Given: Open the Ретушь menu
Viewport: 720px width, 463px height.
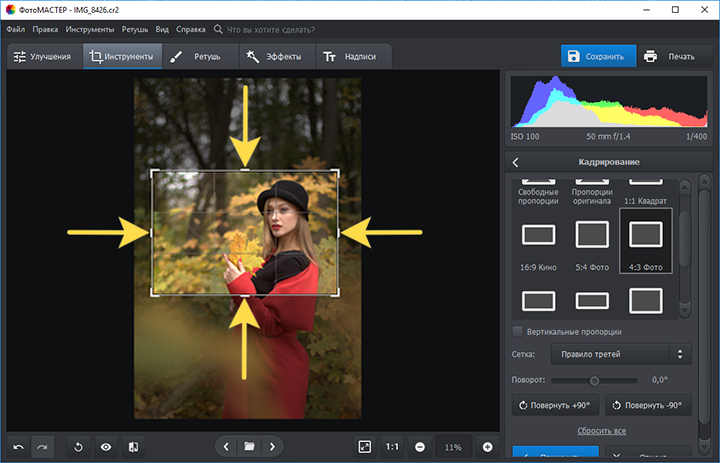Looking at the screenshot, I should tap(135, 29).
